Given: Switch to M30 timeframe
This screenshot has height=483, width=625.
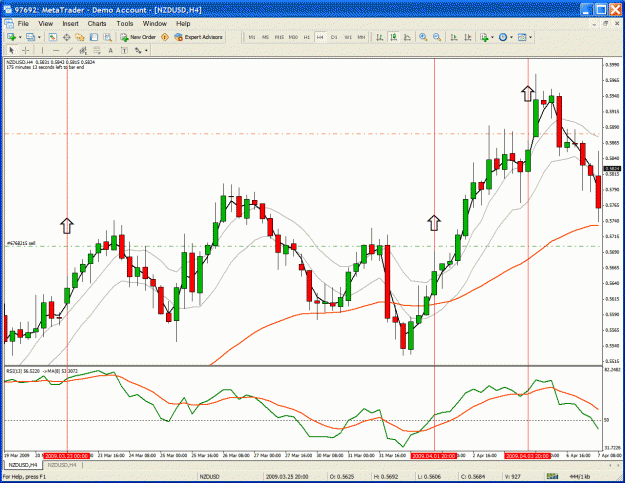Looking at the screenshot, I should click(293, 37).
